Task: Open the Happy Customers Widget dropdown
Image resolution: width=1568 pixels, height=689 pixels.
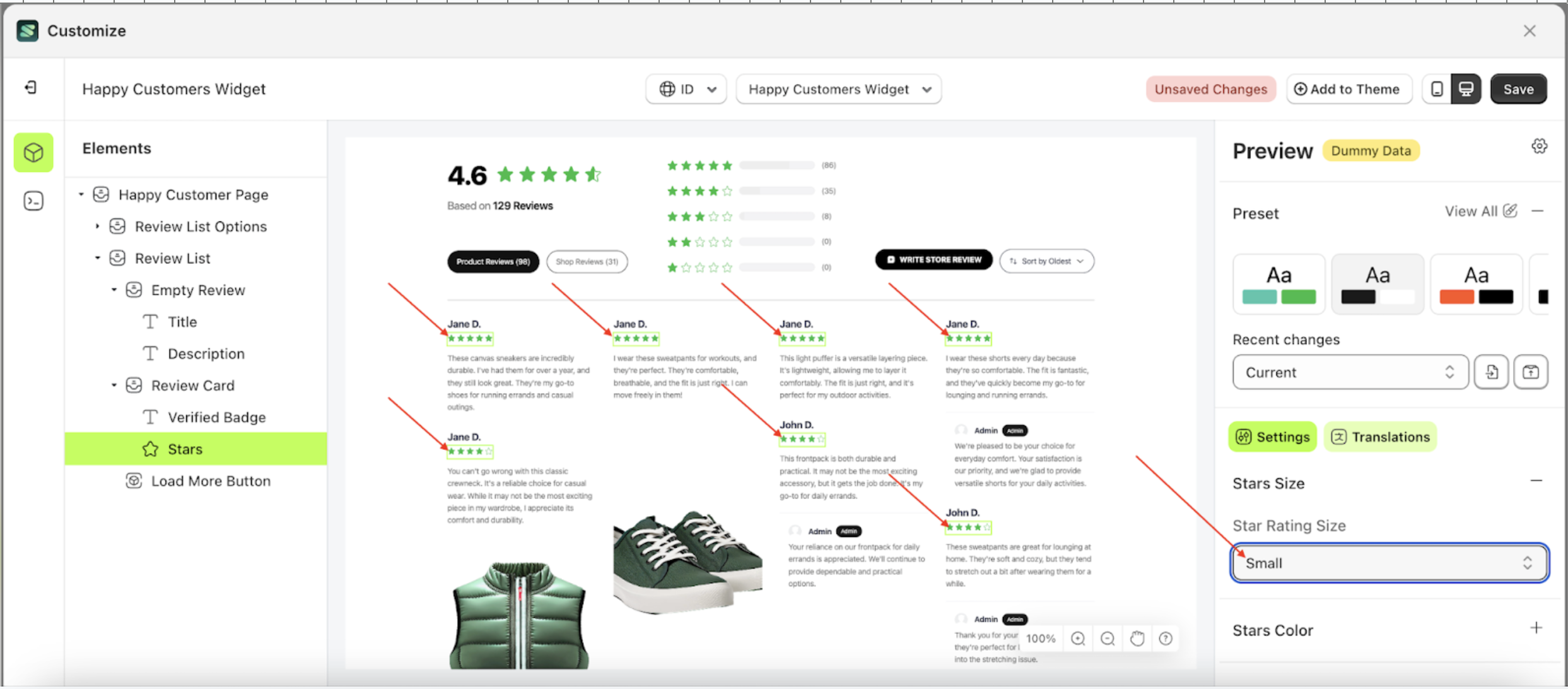Action: [x=839, y=89]
